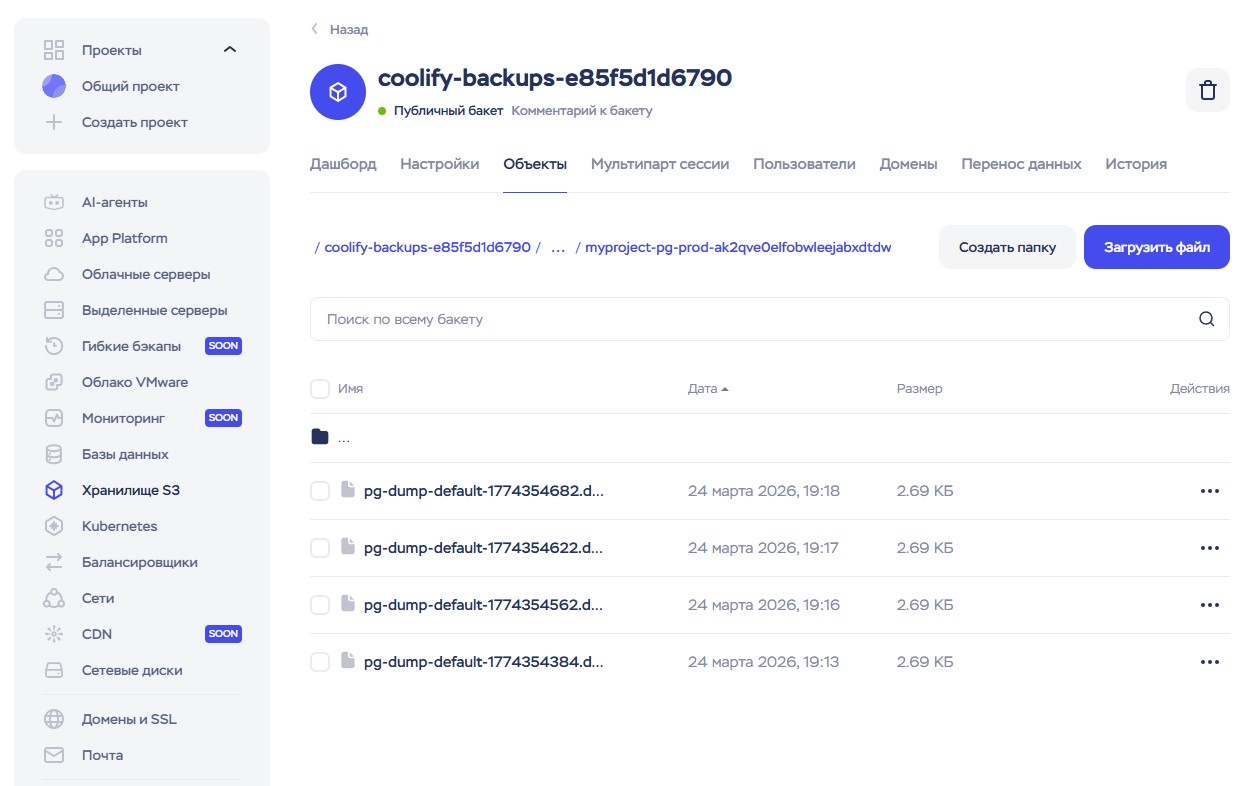
Task: Click Комментарий к бакету link
Action: coord(582,111)
